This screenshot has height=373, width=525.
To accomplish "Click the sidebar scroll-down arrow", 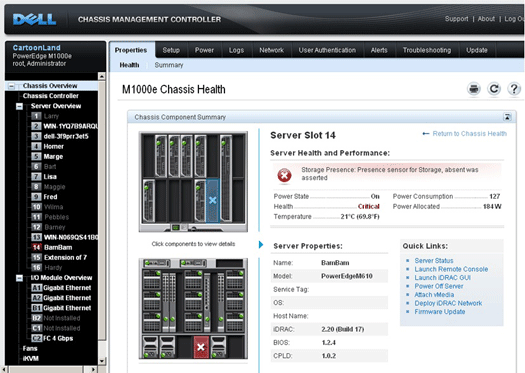I will (x=101, y=361).
